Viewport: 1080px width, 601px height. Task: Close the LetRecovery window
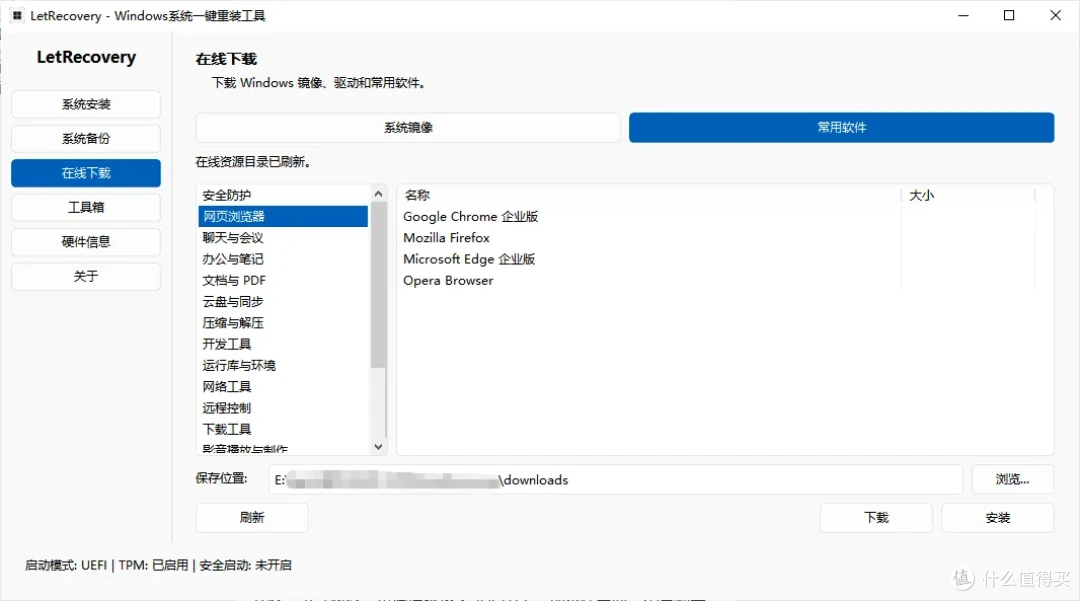[1055, 15]
